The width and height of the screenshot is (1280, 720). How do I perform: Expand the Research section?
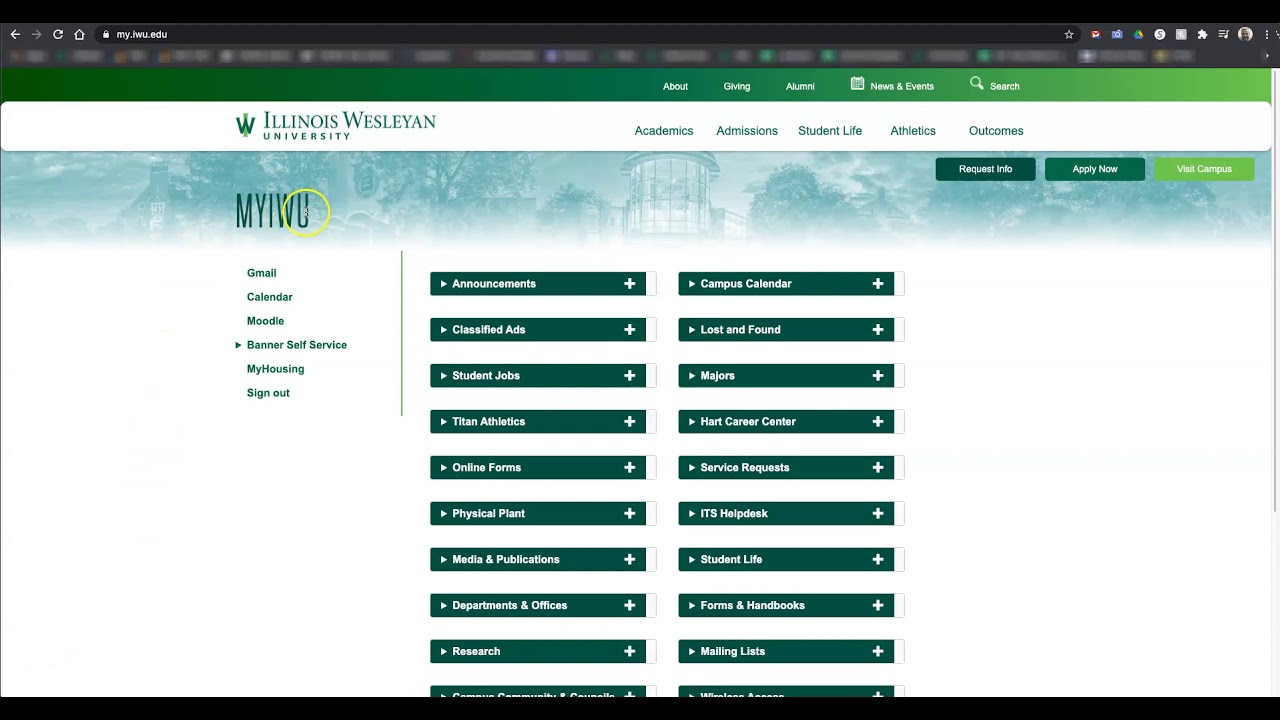tap(538, 652)
